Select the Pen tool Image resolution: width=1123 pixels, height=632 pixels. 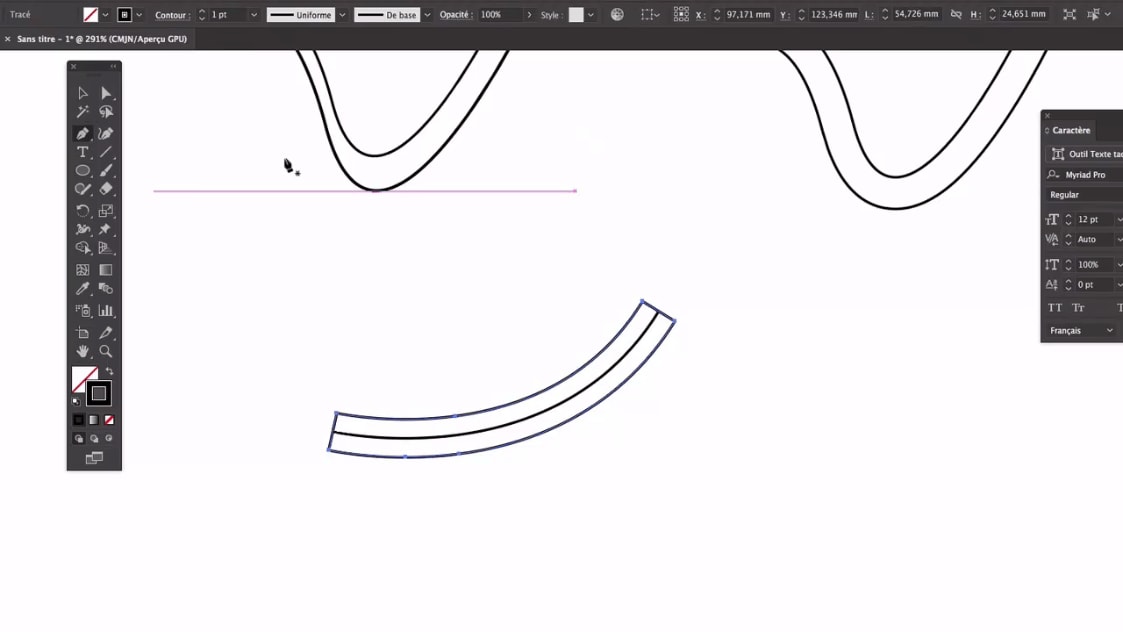click(x=83, y=133)
